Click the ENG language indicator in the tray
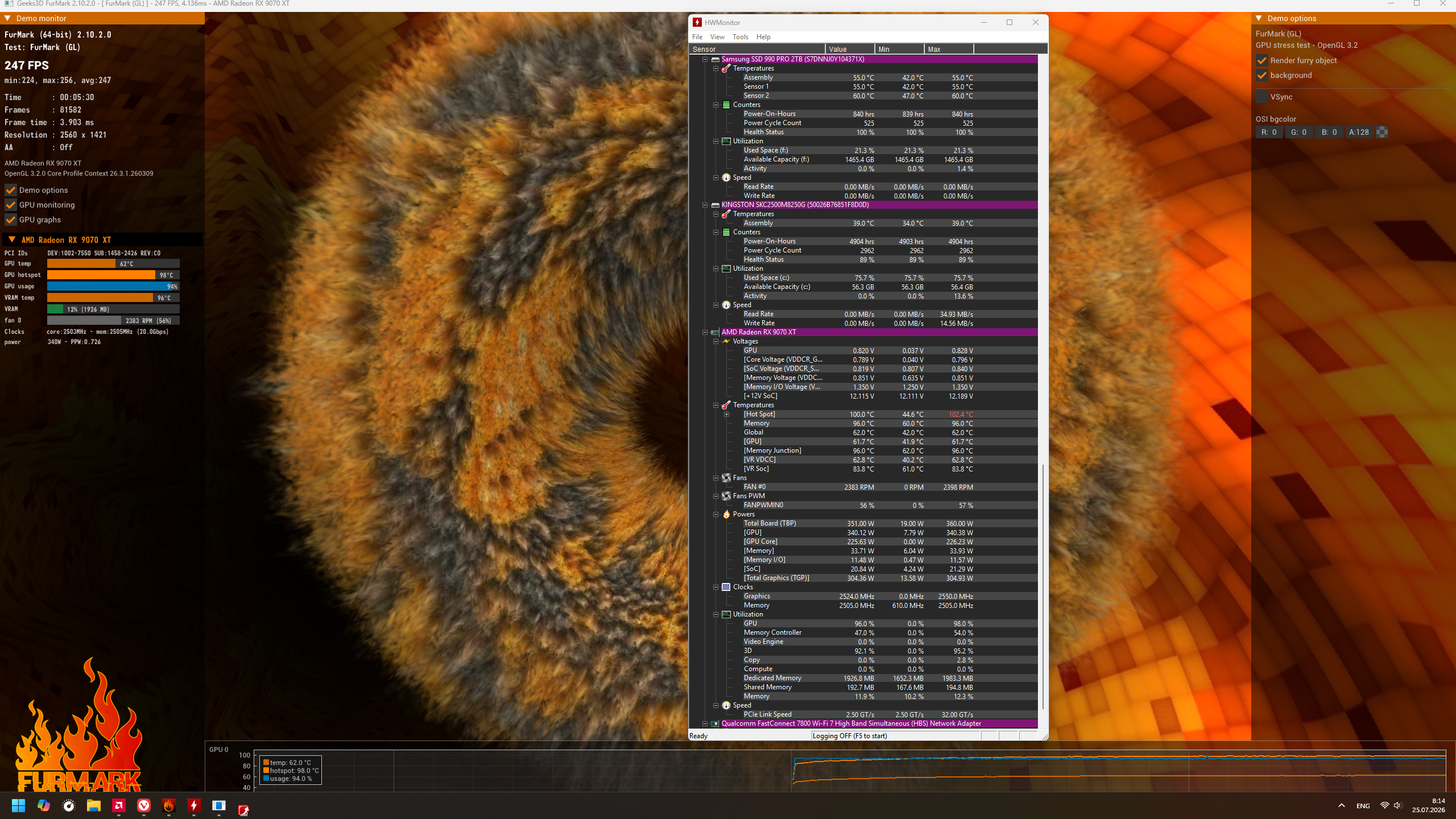Viewport: 1456px width, 819px height. [1363, 805]
